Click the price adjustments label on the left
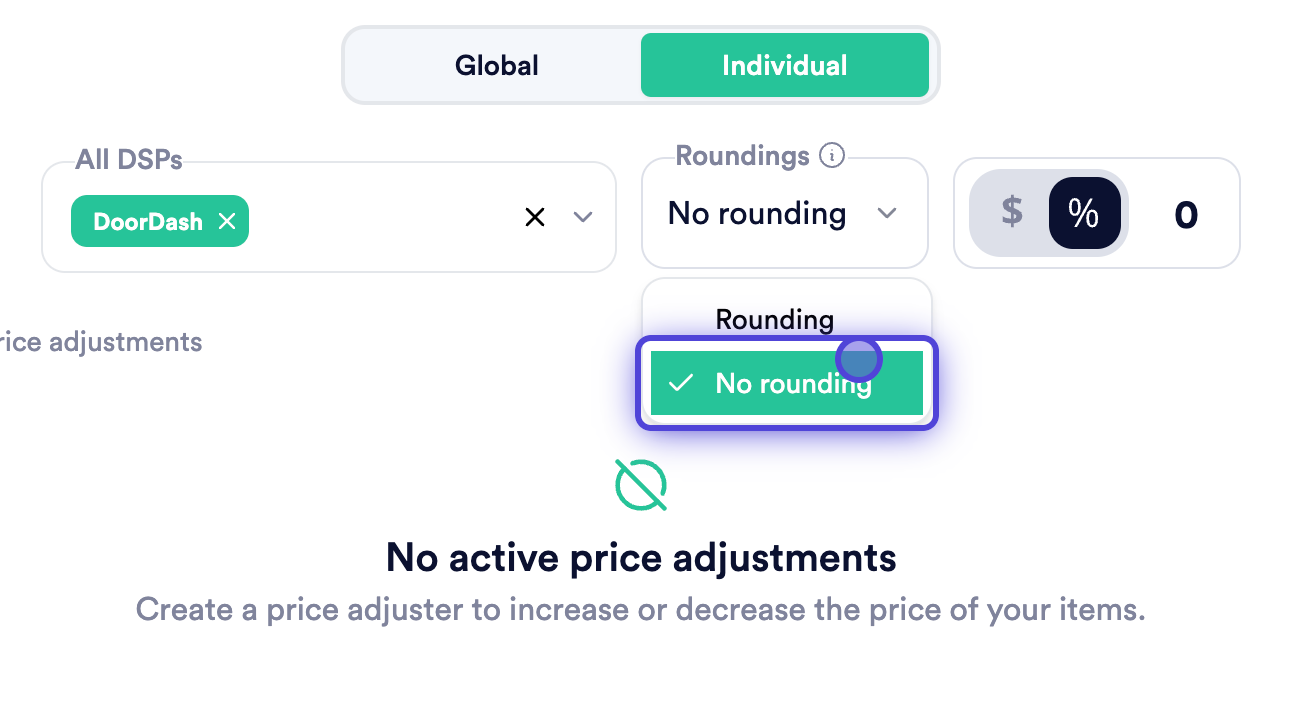This screenshot has width=1296, height=710. coord(101,342)
